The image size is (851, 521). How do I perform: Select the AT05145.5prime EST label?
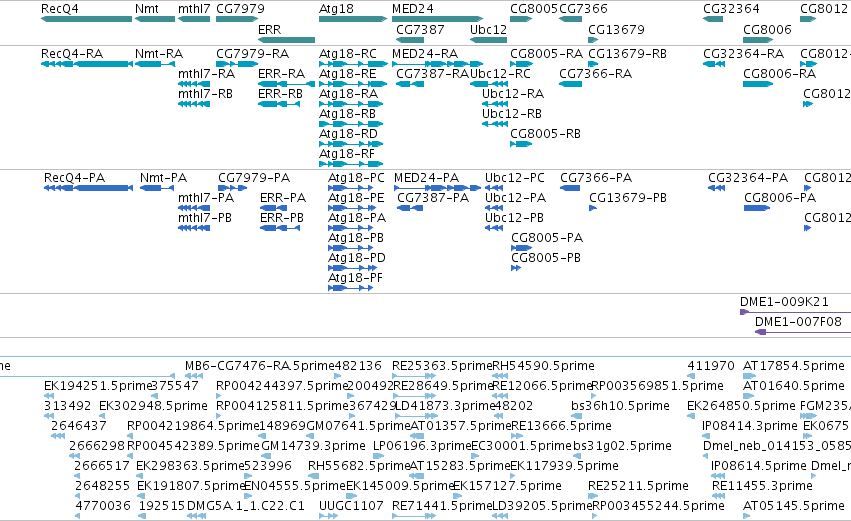(793, 506)
